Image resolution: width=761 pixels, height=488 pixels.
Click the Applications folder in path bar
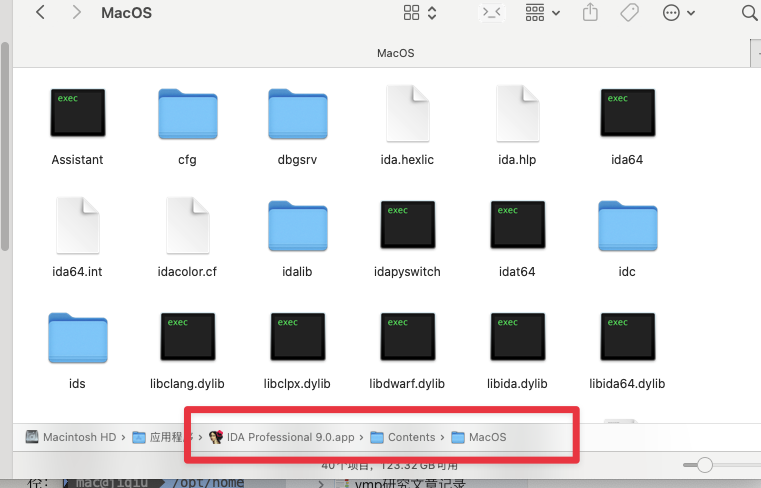pos(163,437)
